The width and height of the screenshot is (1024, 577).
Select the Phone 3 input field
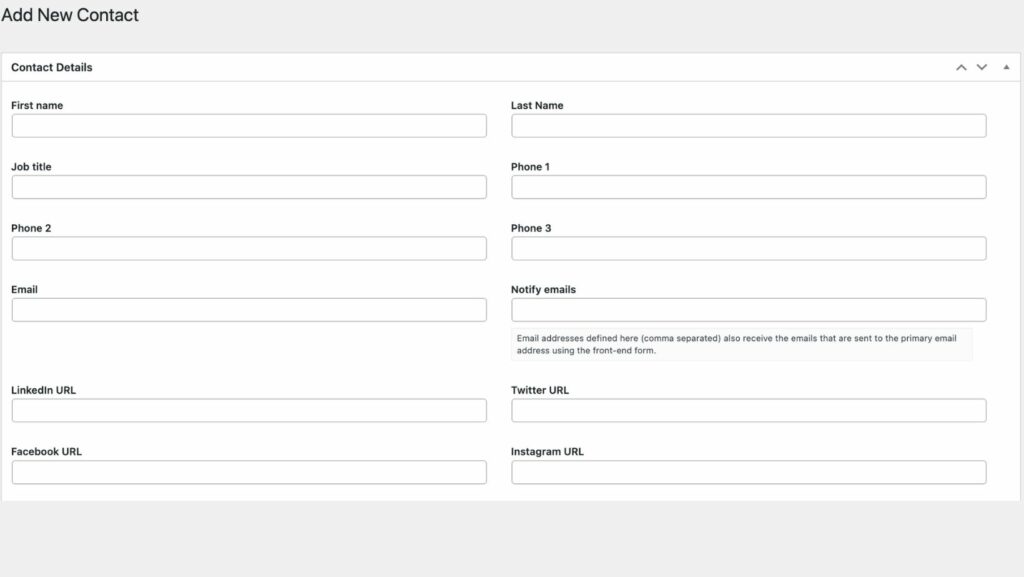[748, 249]
